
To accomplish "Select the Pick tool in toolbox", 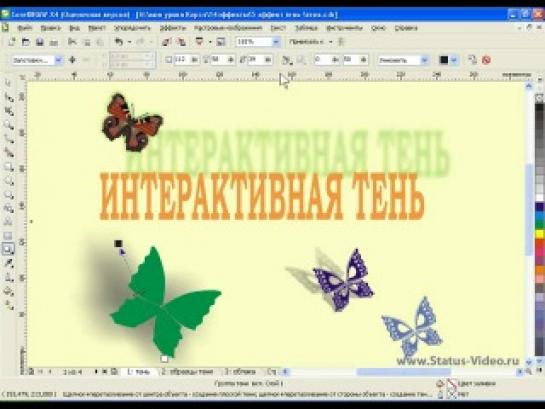I will point(8,83).
